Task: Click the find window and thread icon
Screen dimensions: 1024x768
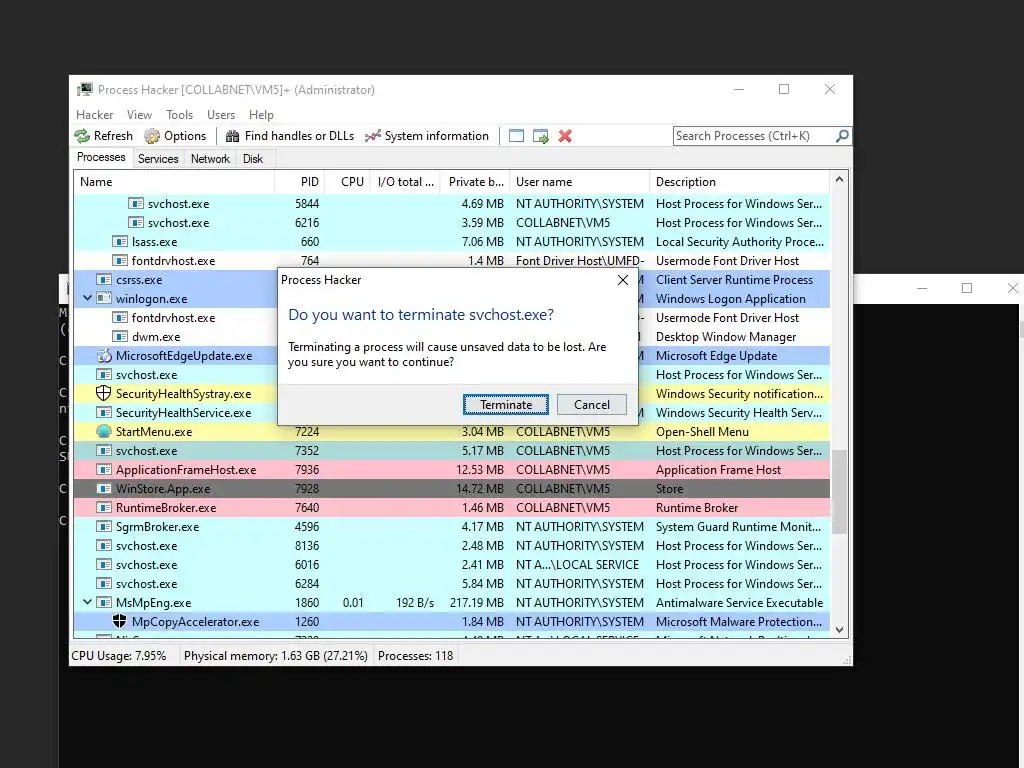Action: 541,136
